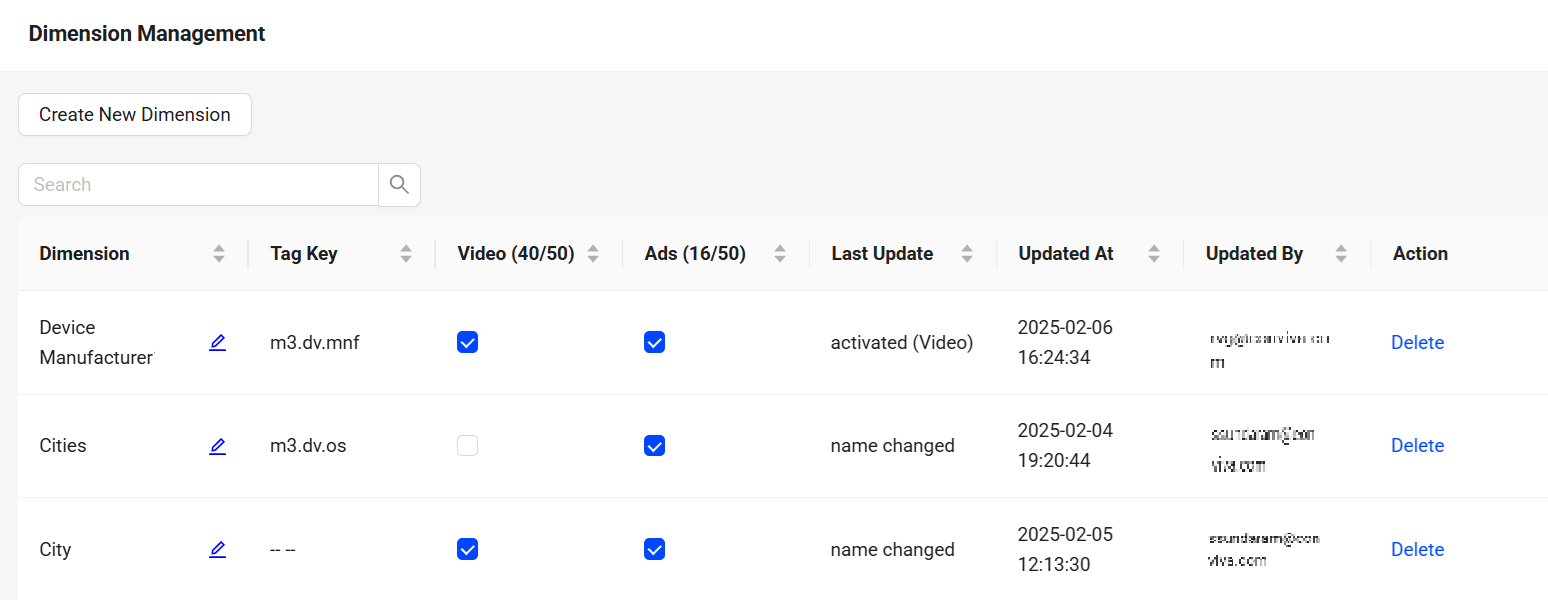Delete the Cities dimension row
Image resolution: width=1548 pixels, height=600 pixels.
1417,446
